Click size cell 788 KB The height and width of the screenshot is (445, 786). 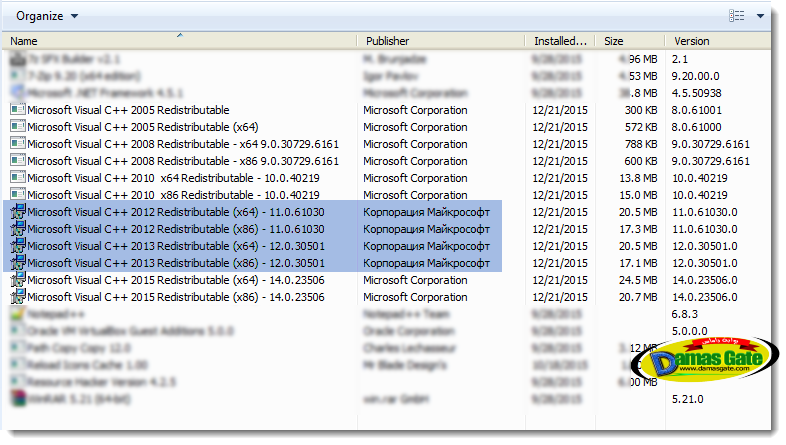(641, 144)
